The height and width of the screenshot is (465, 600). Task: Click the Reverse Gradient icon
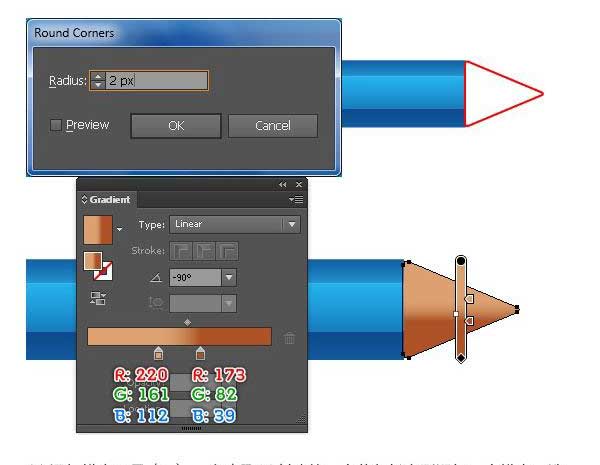click(x=98, y=298)
